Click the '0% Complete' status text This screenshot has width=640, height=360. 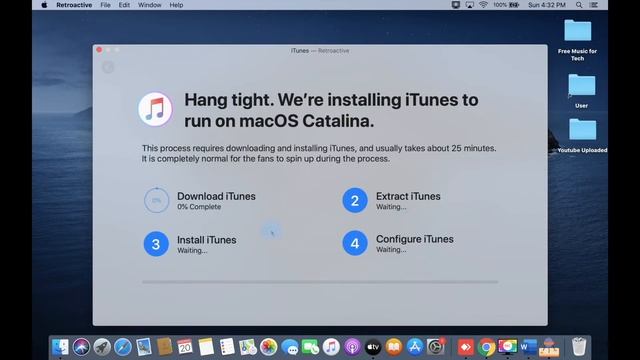pos(199,207)
